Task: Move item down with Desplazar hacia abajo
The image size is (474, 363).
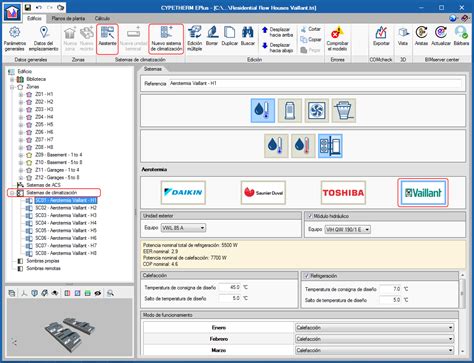Action: coord(278,47)
